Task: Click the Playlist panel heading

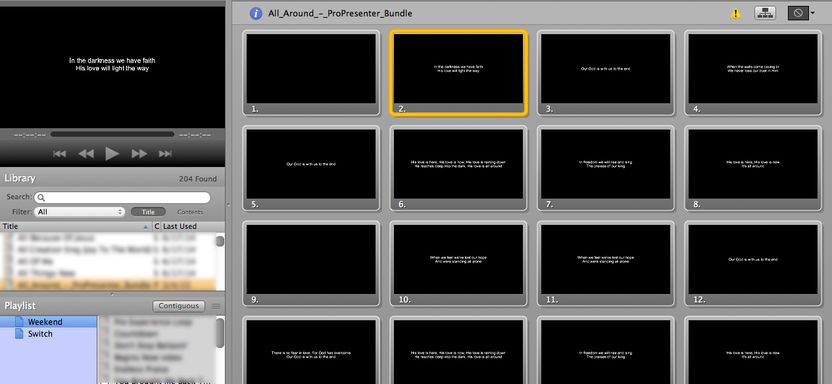Action: coord(20,306)
